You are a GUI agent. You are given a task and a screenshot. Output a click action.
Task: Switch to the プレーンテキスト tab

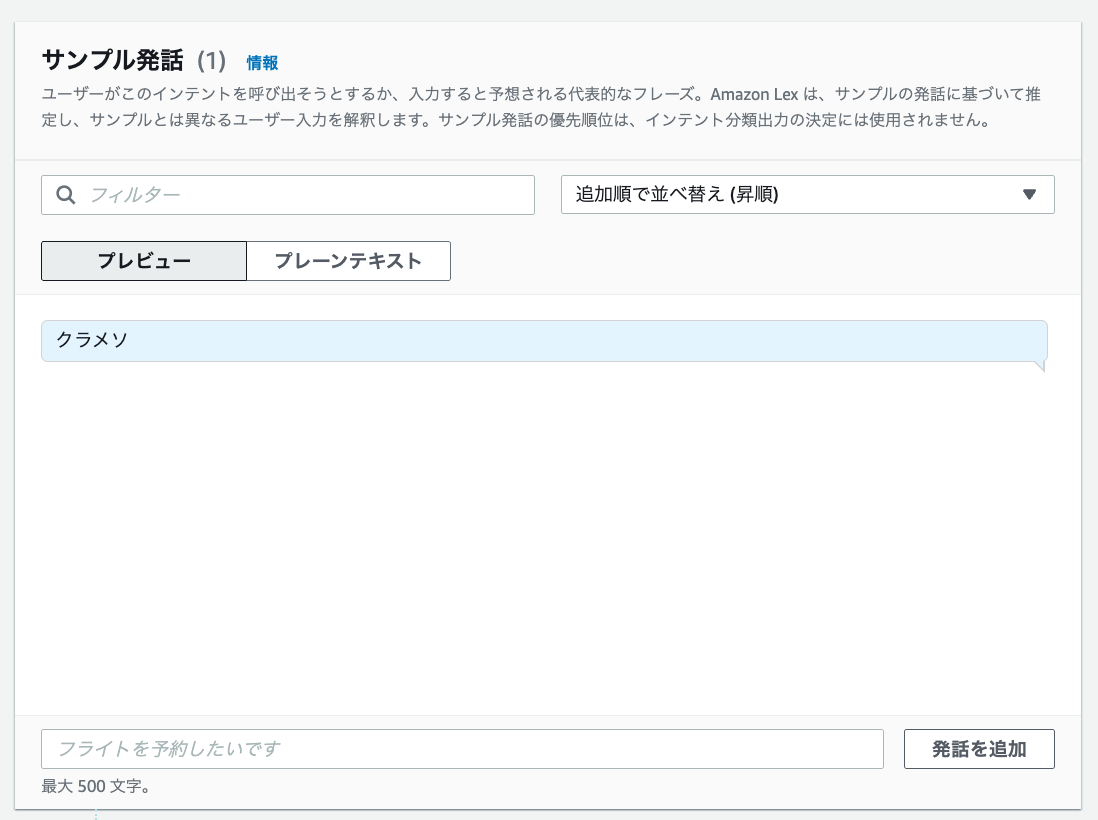[348, 261]
